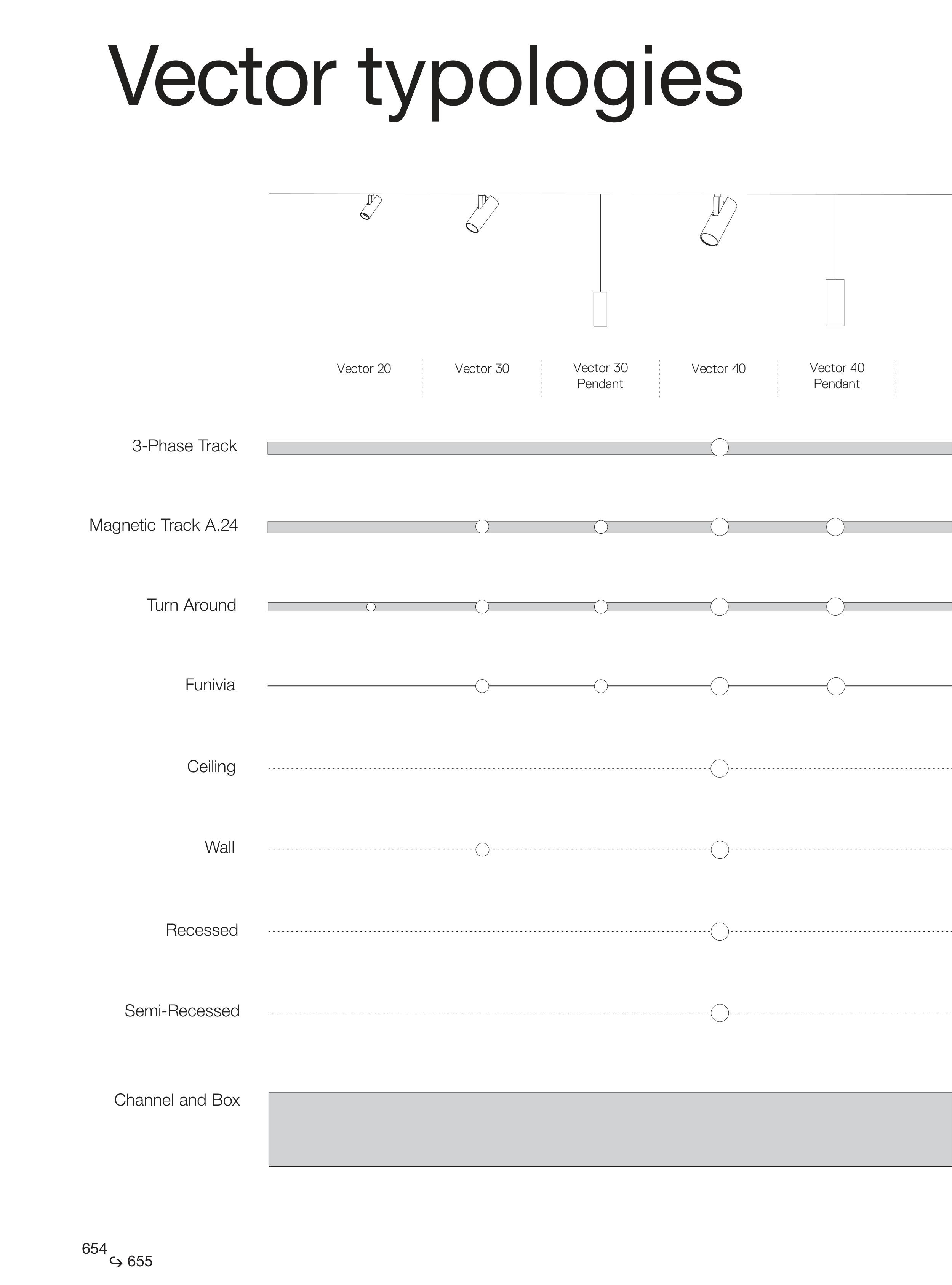Click the Magnetic Track A.24 row label
This screenshot has height=1285, width=952.
pyautogui.click(x=163, y=525)
